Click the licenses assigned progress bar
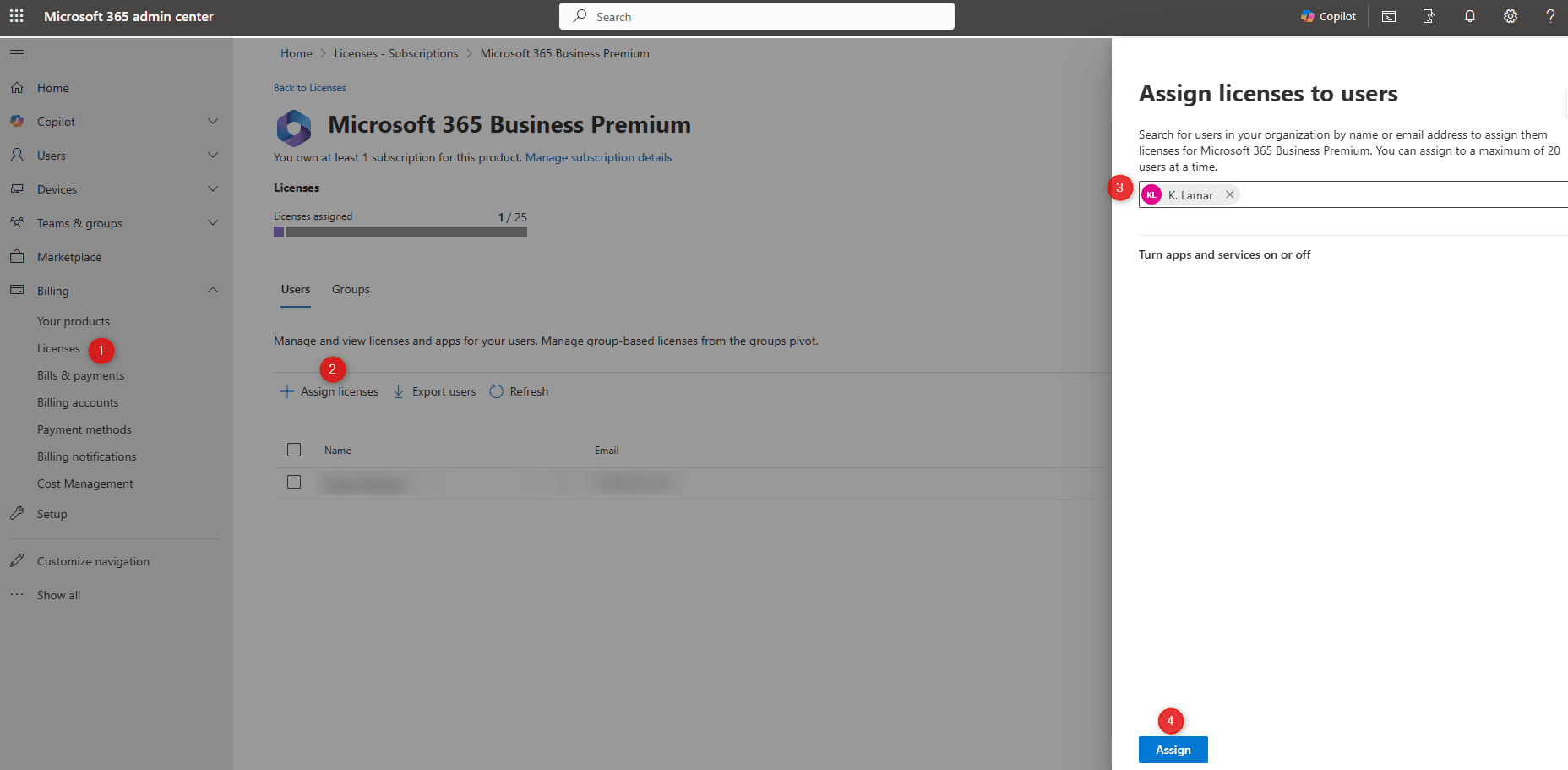The image size is (1568, 770). (x=400, y=232)
